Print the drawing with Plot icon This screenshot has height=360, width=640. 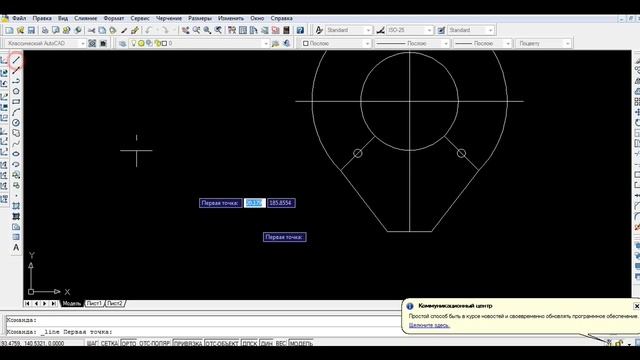click(45, 30)
